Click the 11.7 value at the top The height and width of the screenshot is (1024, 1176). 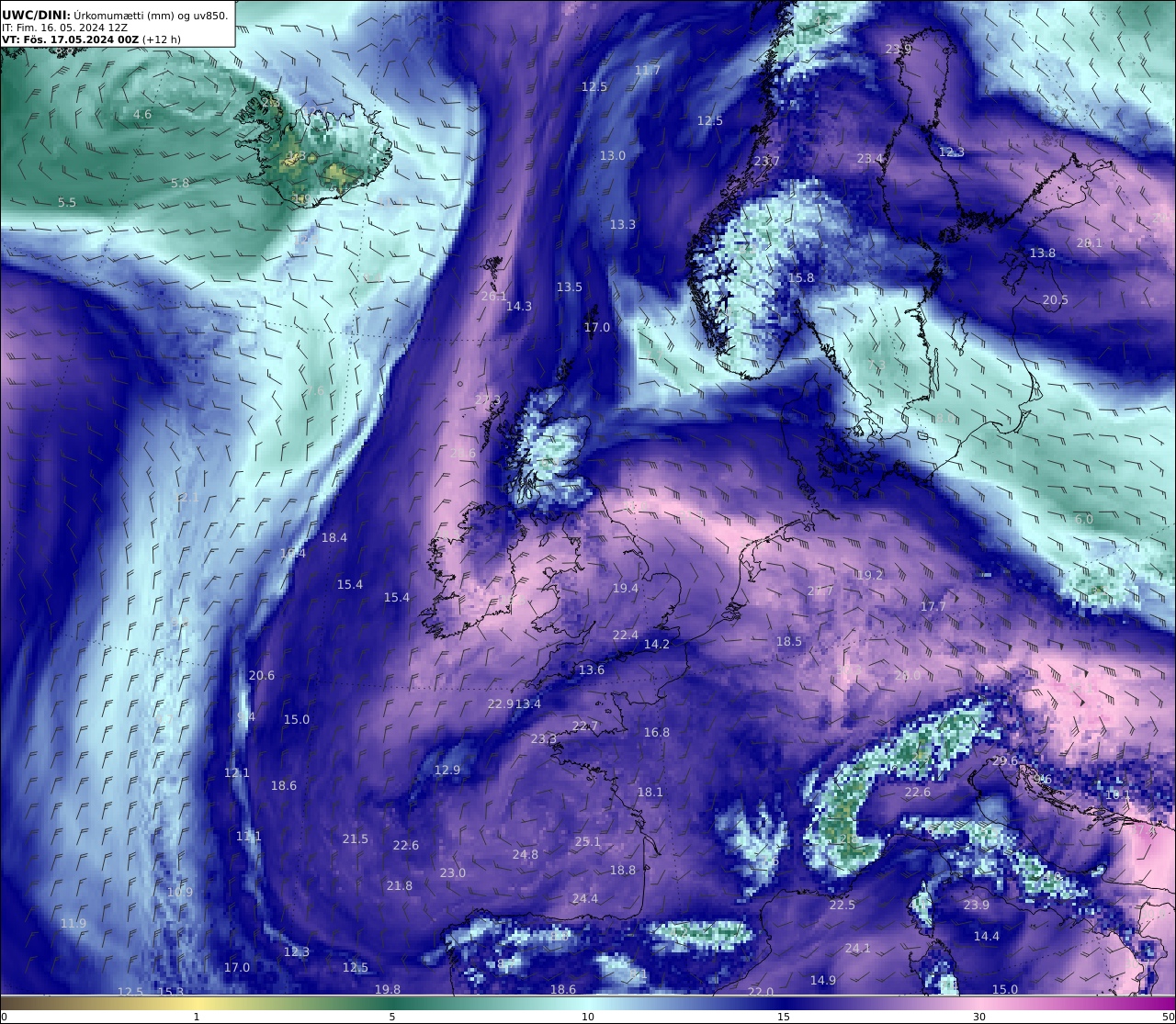(x=648, y=71)
